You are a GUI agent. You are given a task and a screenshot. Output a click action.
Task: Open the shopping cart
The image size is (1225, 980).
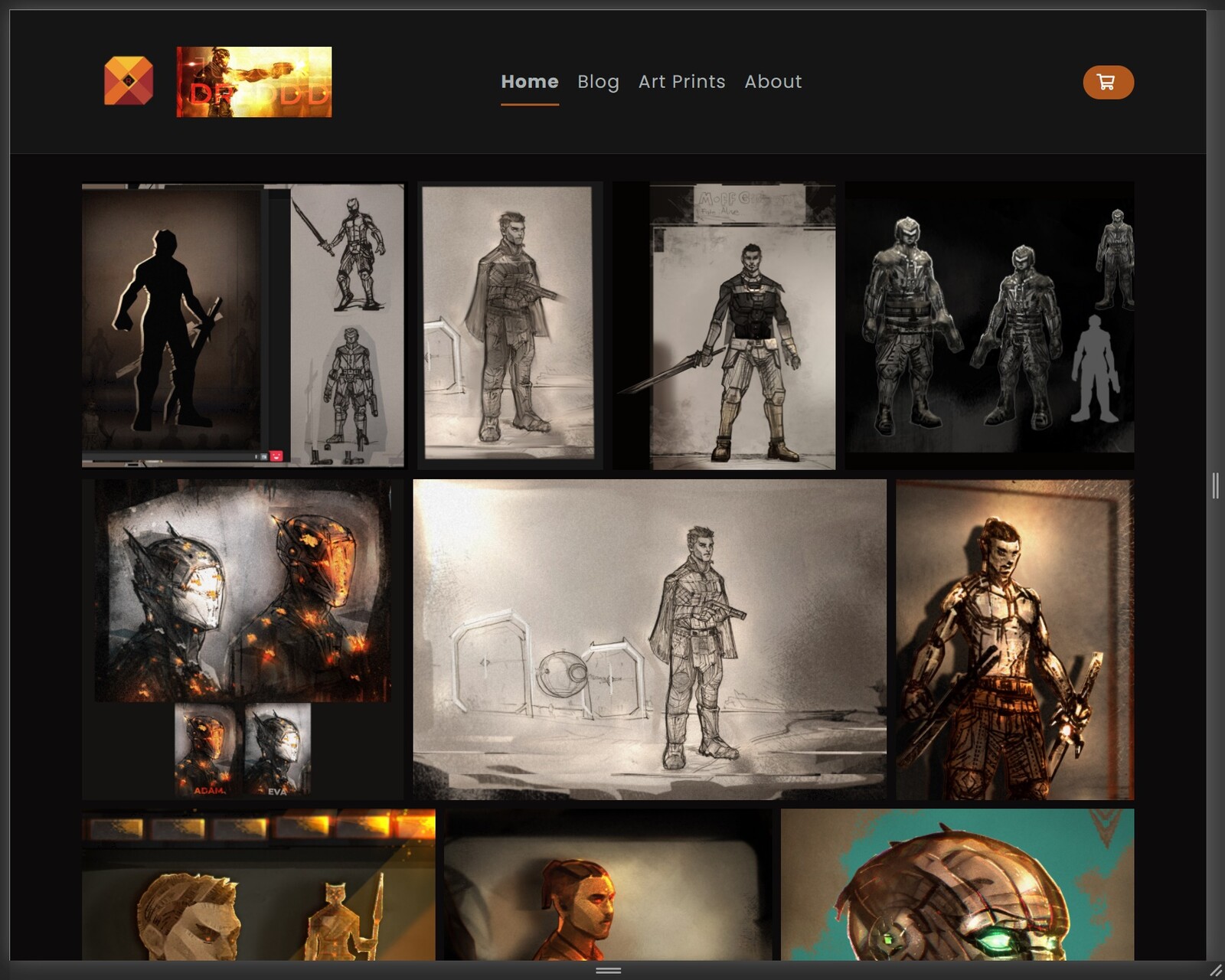click(1108, 82)
